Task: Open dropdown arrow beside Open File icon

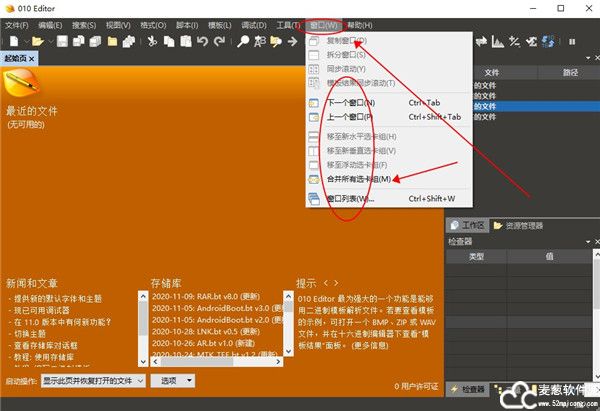Action: coord(50,41)
